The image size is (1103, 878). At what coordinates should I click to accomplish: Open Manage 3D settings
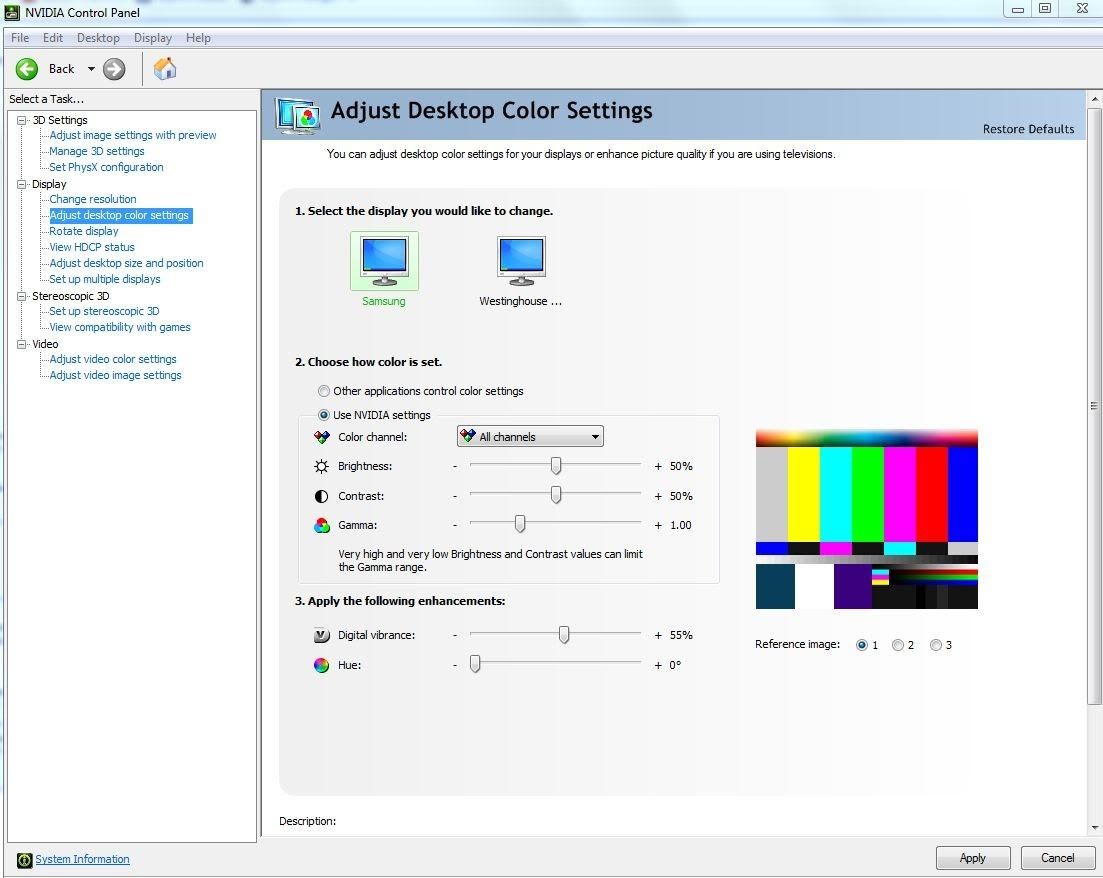tap(97, 151)
